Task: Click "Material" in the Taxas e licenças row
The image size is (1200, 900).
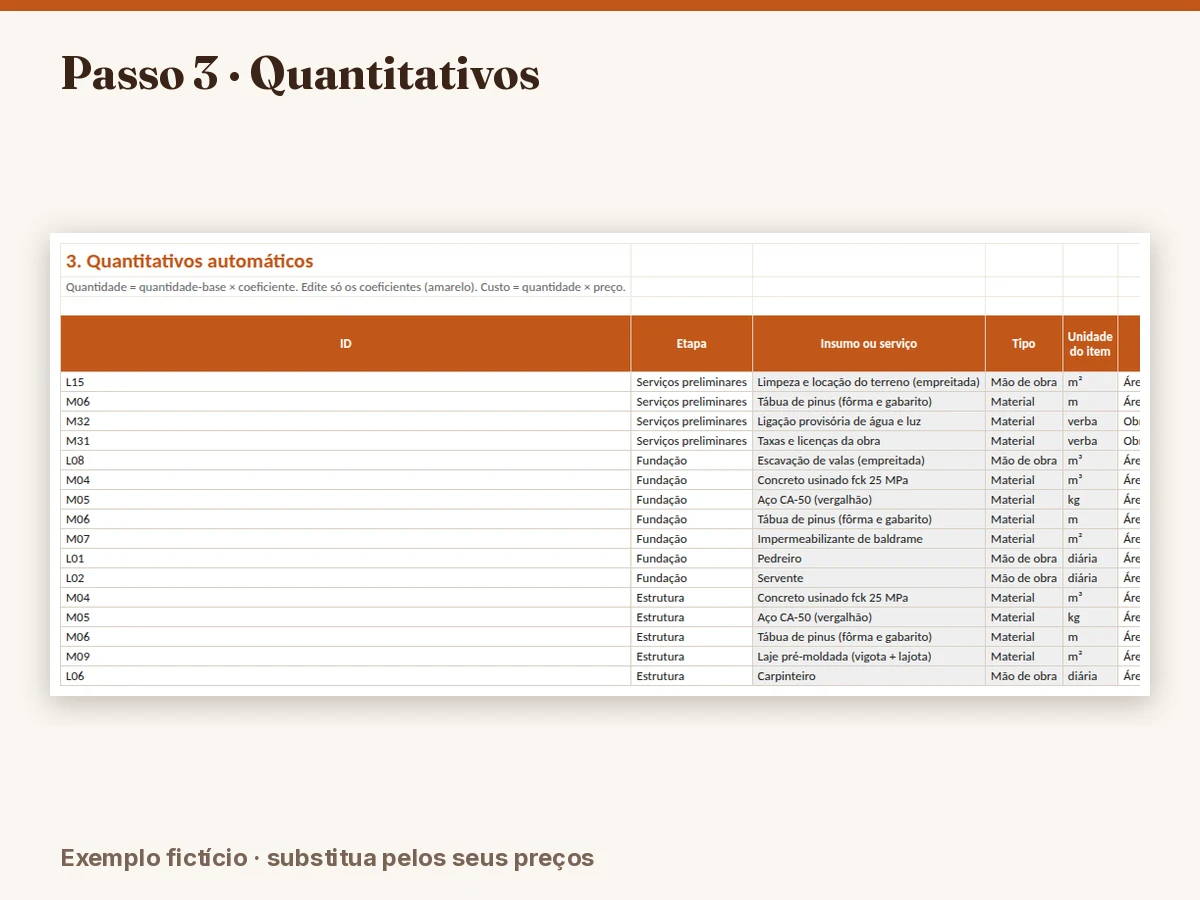Action: click(x=1024, y=441)
